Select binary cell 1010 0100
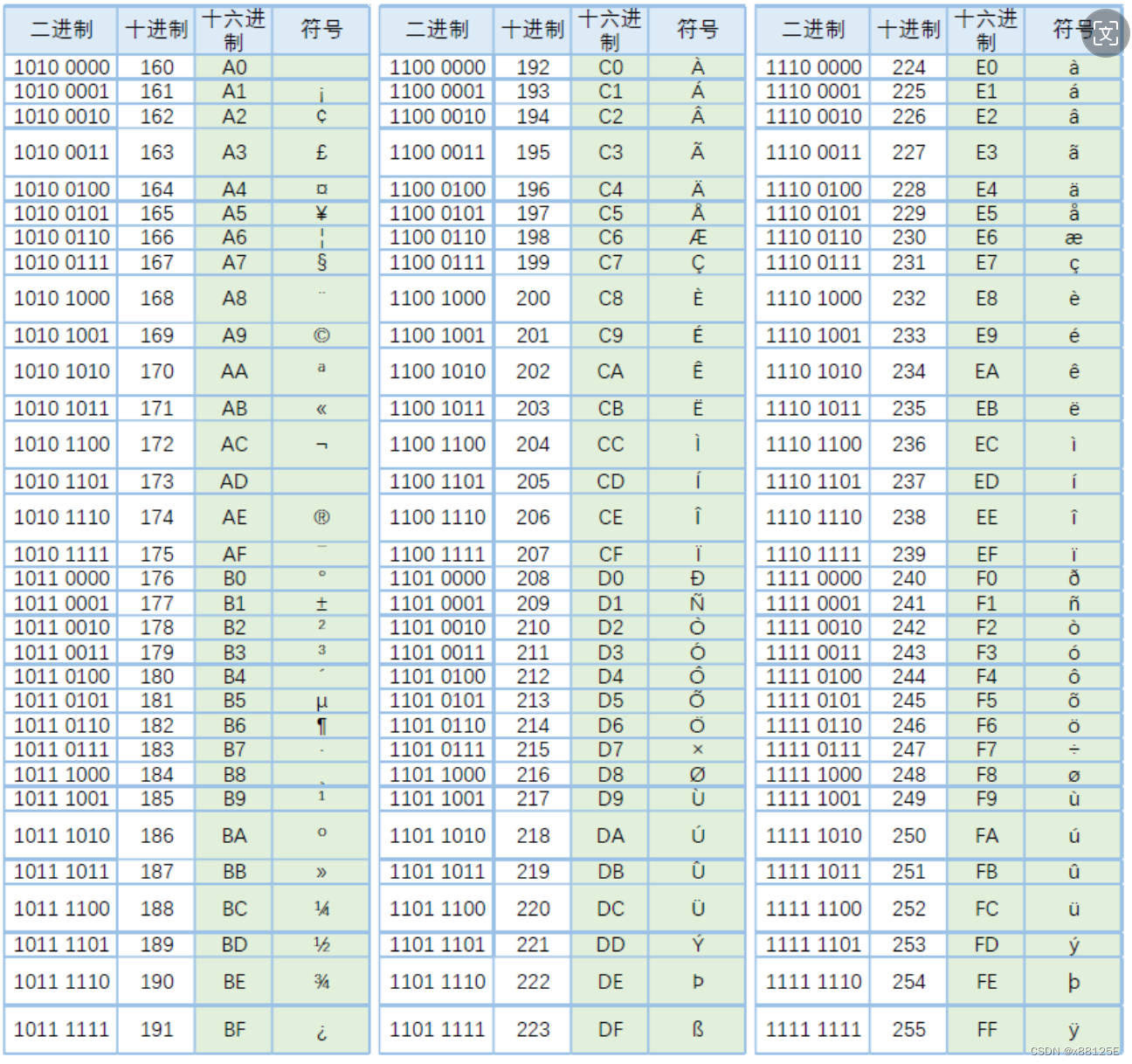 tap(61, 190)
